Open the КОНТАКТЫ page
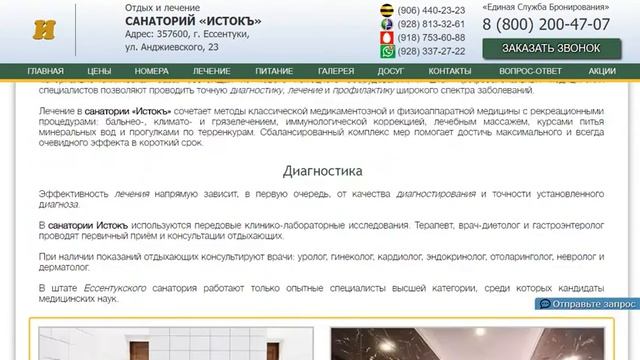The height and width of the screenshot is (360, 640). click(x=450, y=71)
